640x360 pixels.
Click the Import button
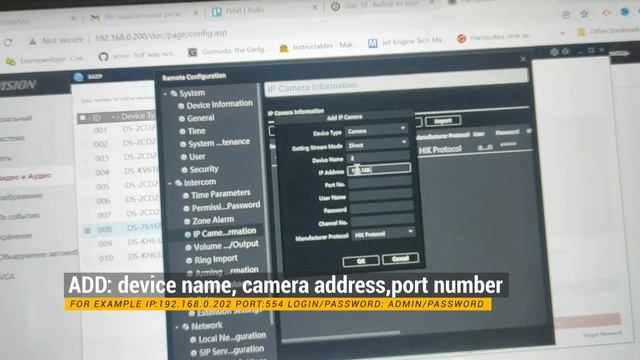tap(443, 121)
